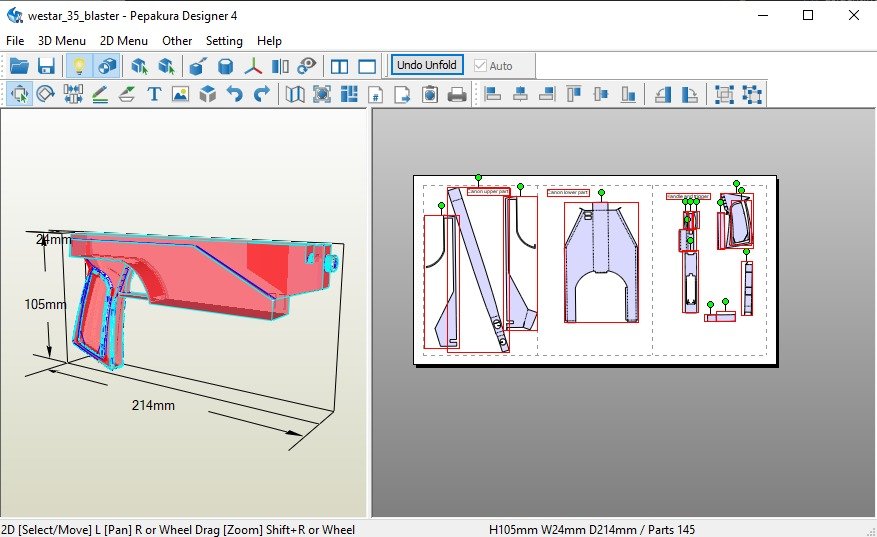877x537 pixels.
Task: Click the second cube-with-cursor selection tool
Action: point(166,66)
